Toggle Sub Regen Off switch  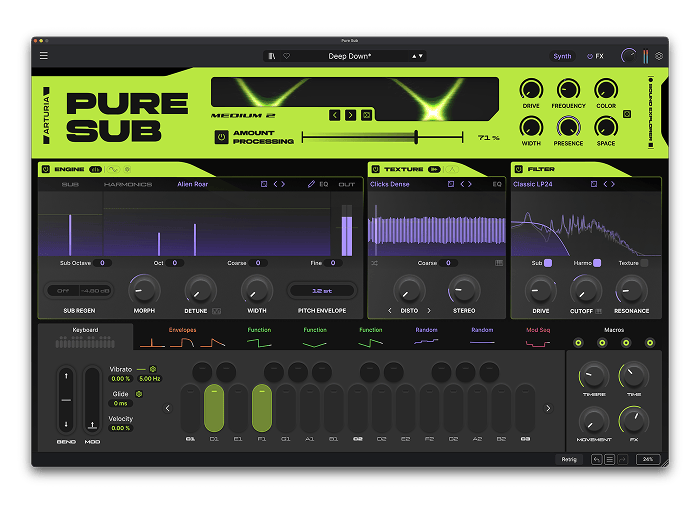[63, 291]
